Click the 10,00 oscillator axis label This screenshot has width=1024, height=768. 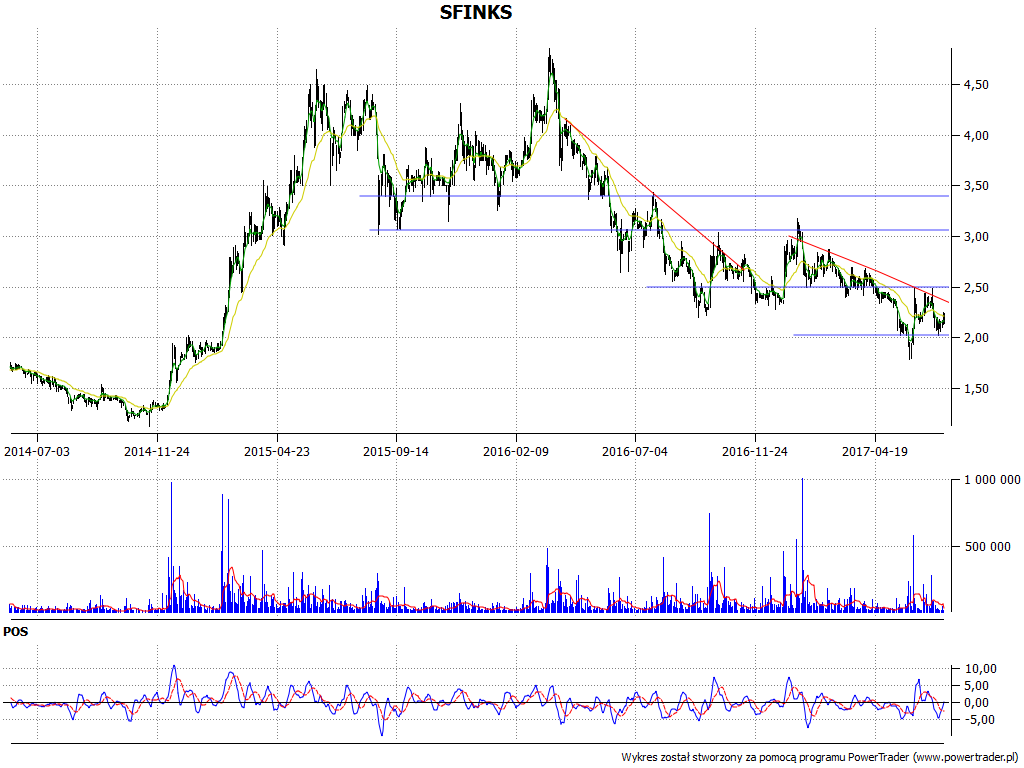point(981,669)
